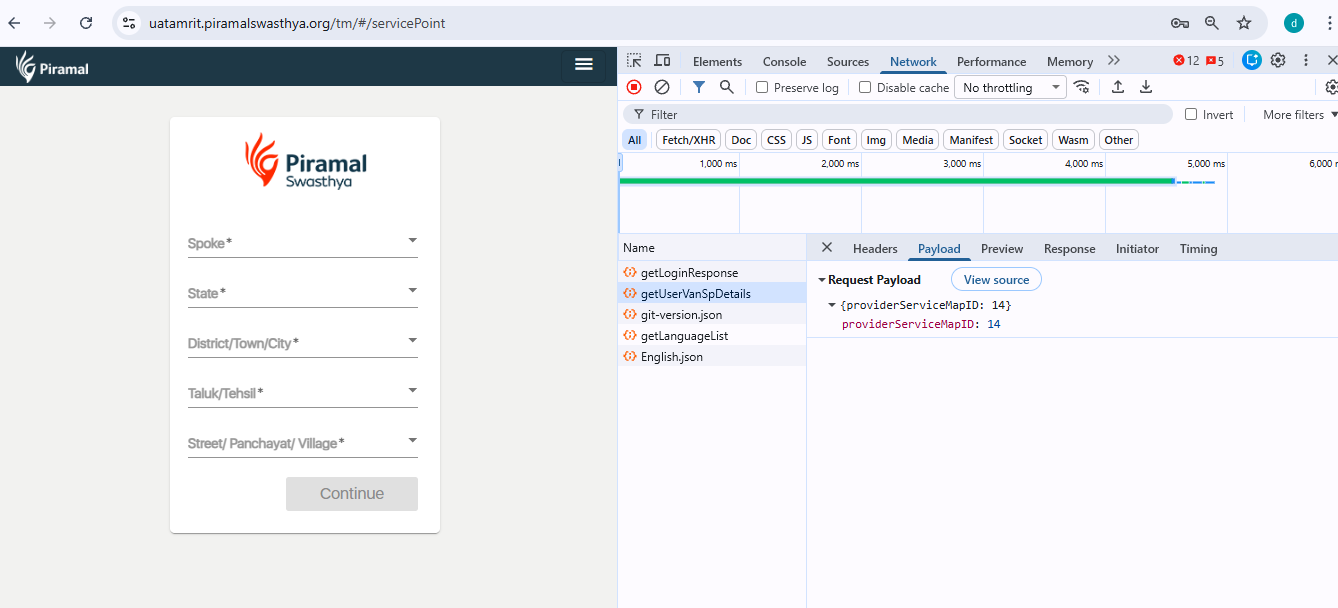Switch to the Console tab
Screen dimensions: 1338x608
[x=784, y=62]
